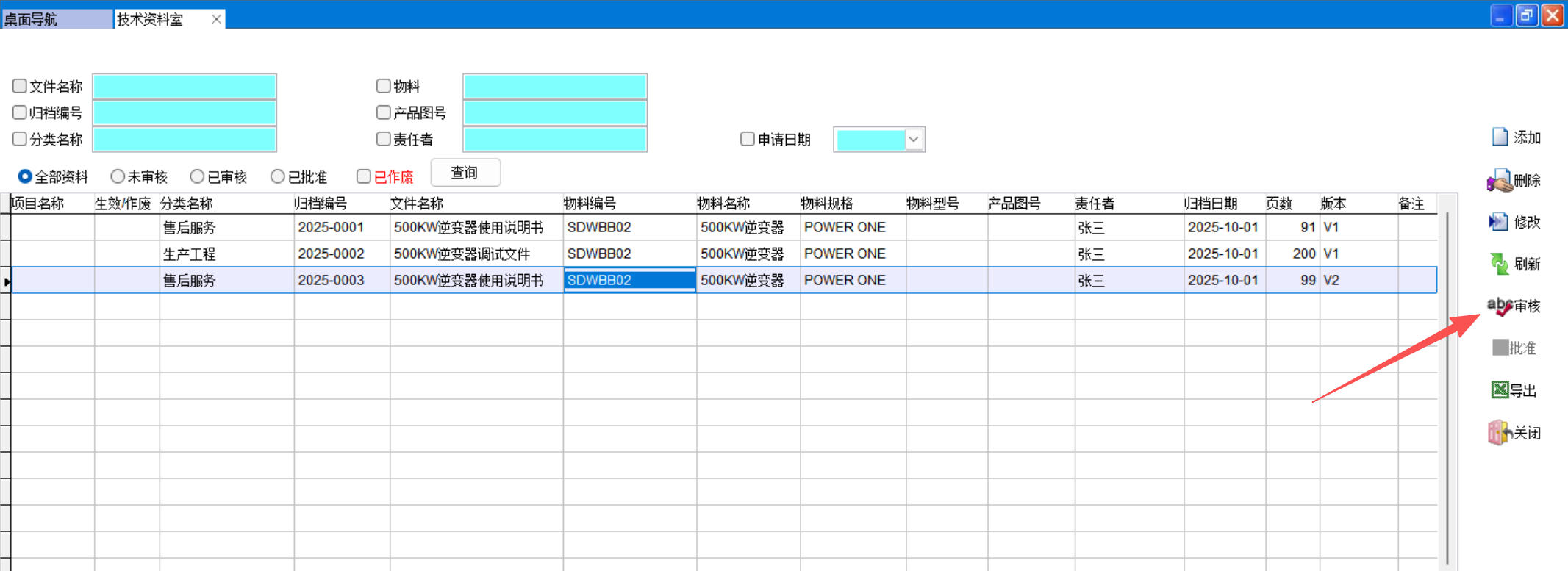Click the 批准 (Approve) icon

pyautogui.click(x=1500, y=348)
